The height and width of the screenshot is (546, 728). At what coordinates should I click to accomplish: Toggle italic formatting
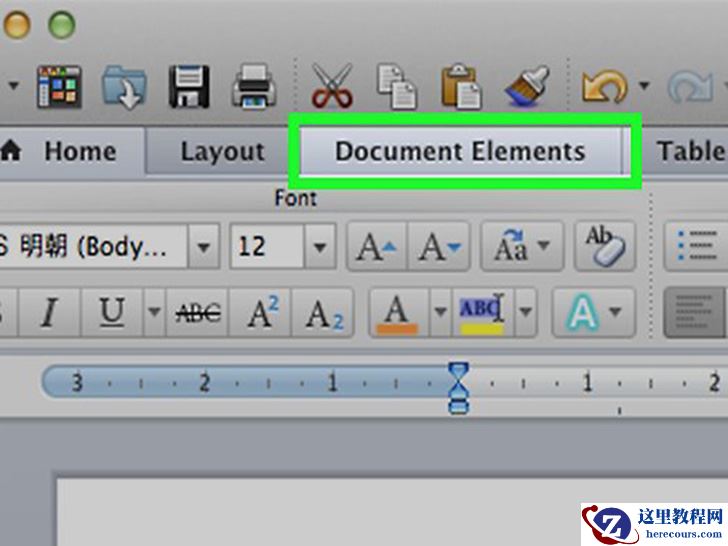click(49, 312)
